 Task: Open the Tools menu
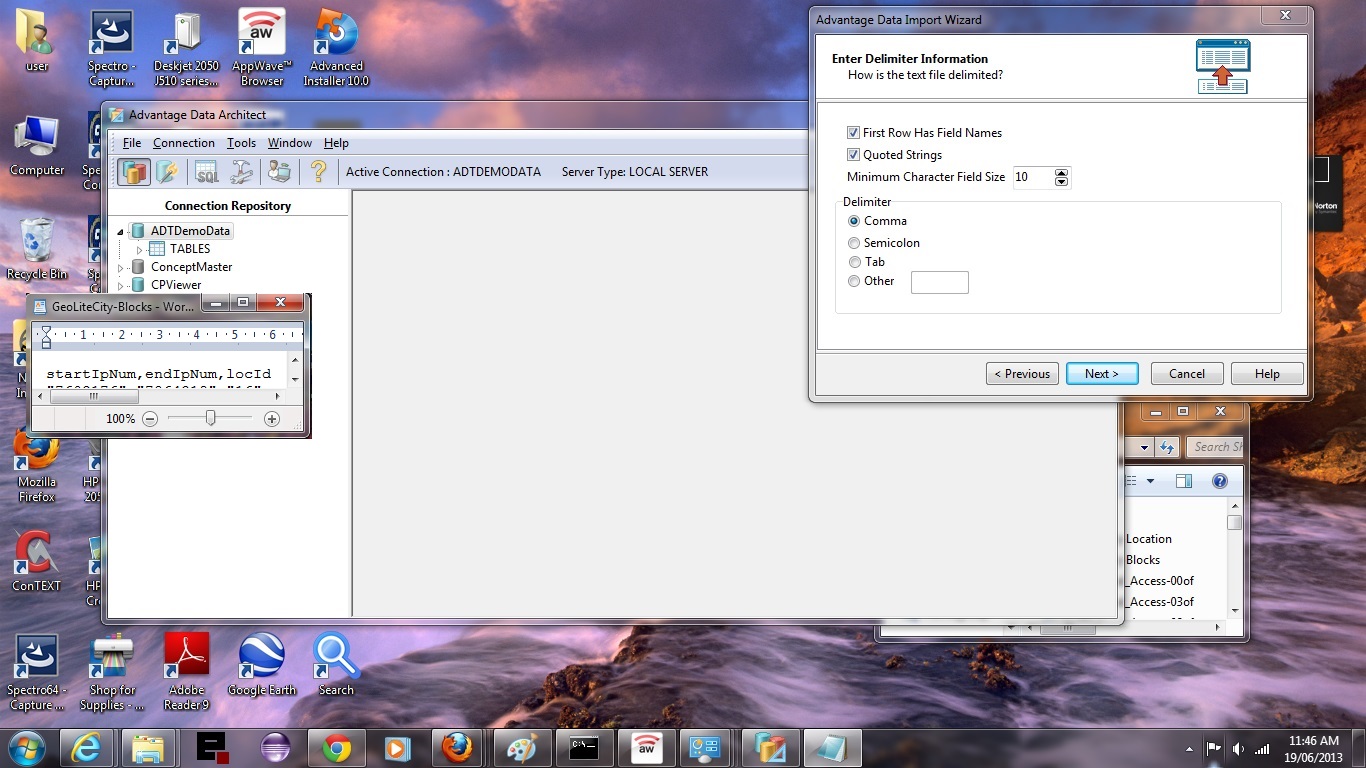coord(241,143)
